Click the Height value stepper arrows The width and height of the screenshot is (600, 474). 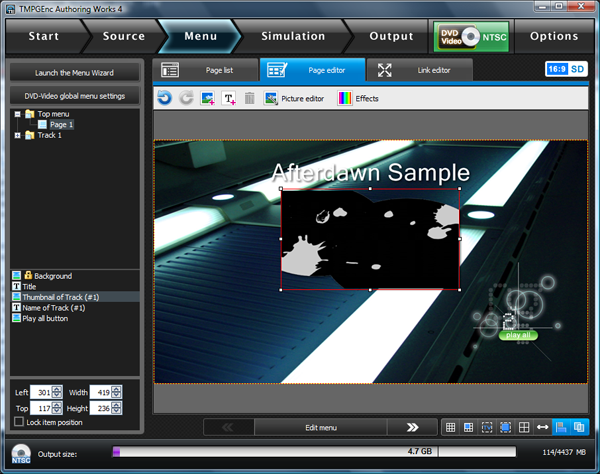116,408
